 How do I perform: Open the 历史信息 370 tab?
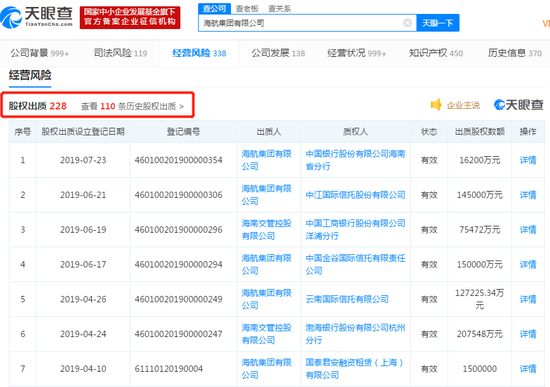tap(515, 53)
